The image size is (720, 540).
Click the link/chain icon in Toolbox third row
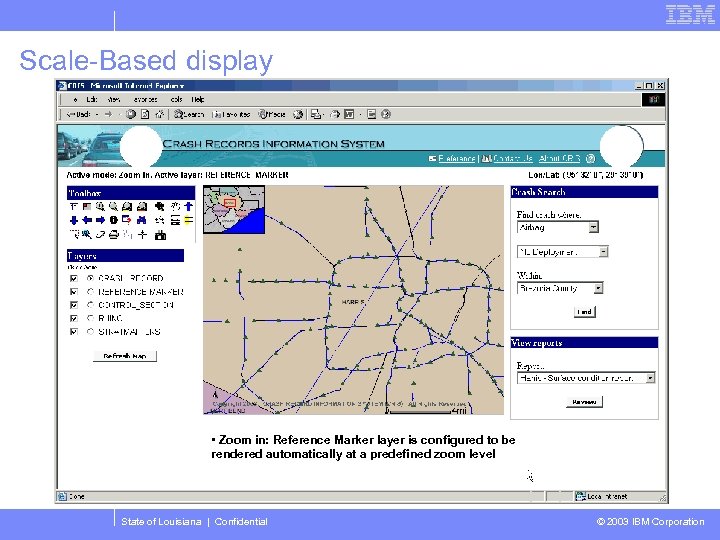click(100, 235)
